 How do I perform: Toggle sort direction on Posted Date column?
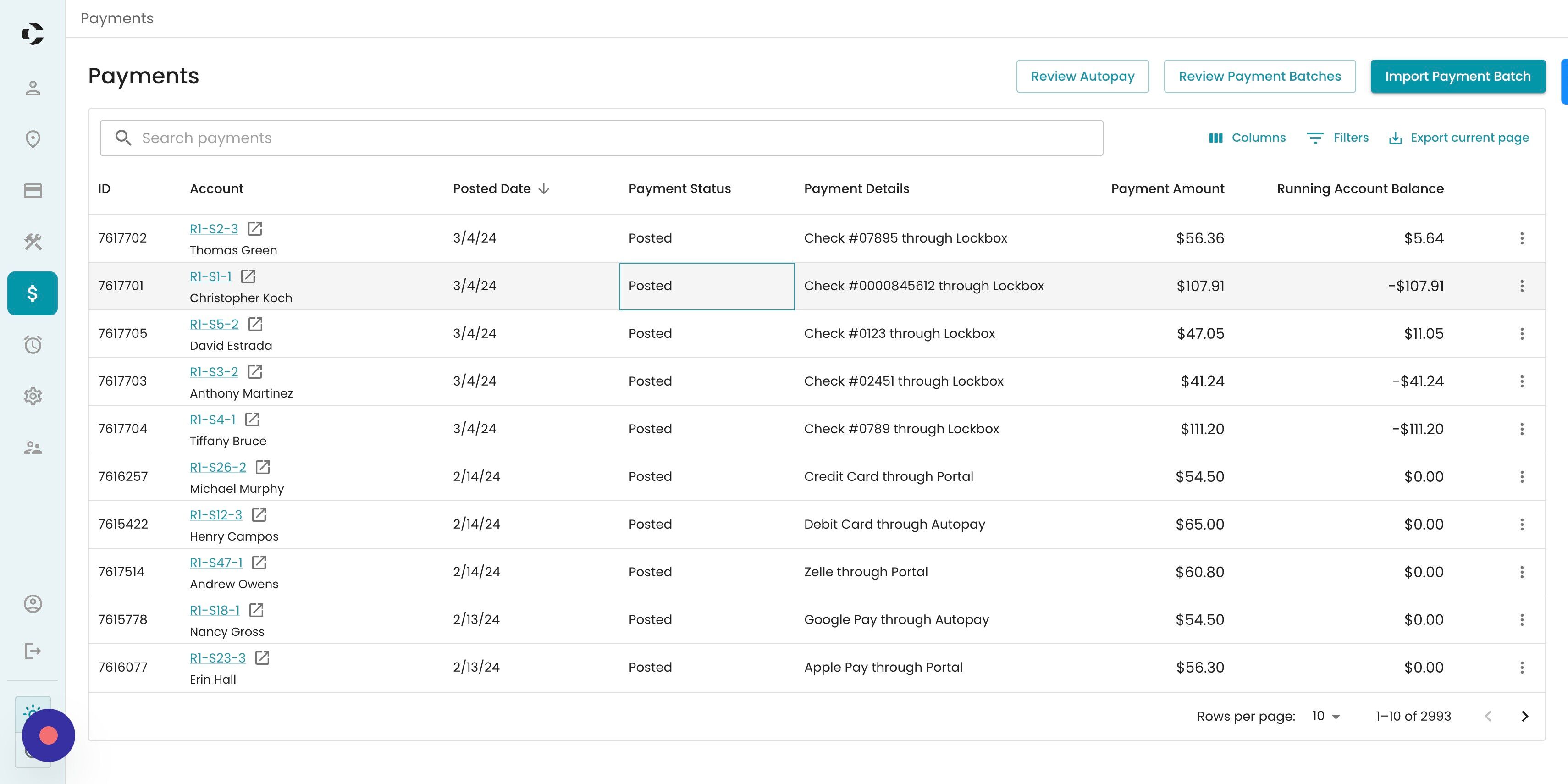coord(544,189)
